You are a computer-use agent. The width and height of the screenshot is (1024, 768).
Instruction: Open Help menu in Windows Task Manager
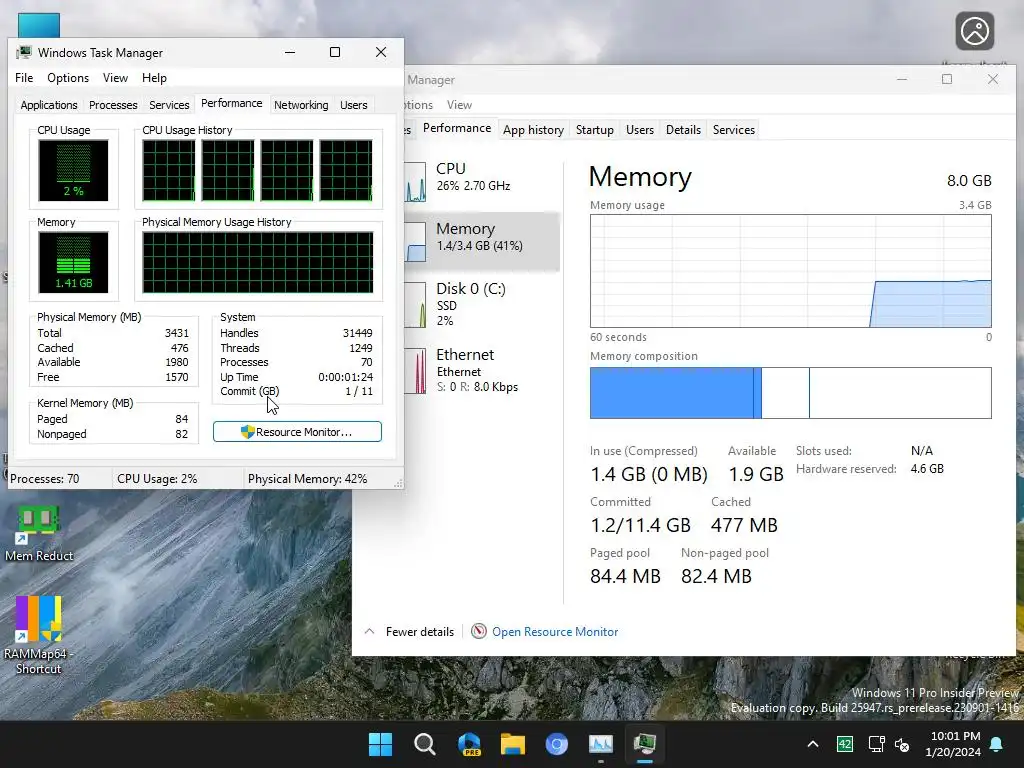pos(154,78)
